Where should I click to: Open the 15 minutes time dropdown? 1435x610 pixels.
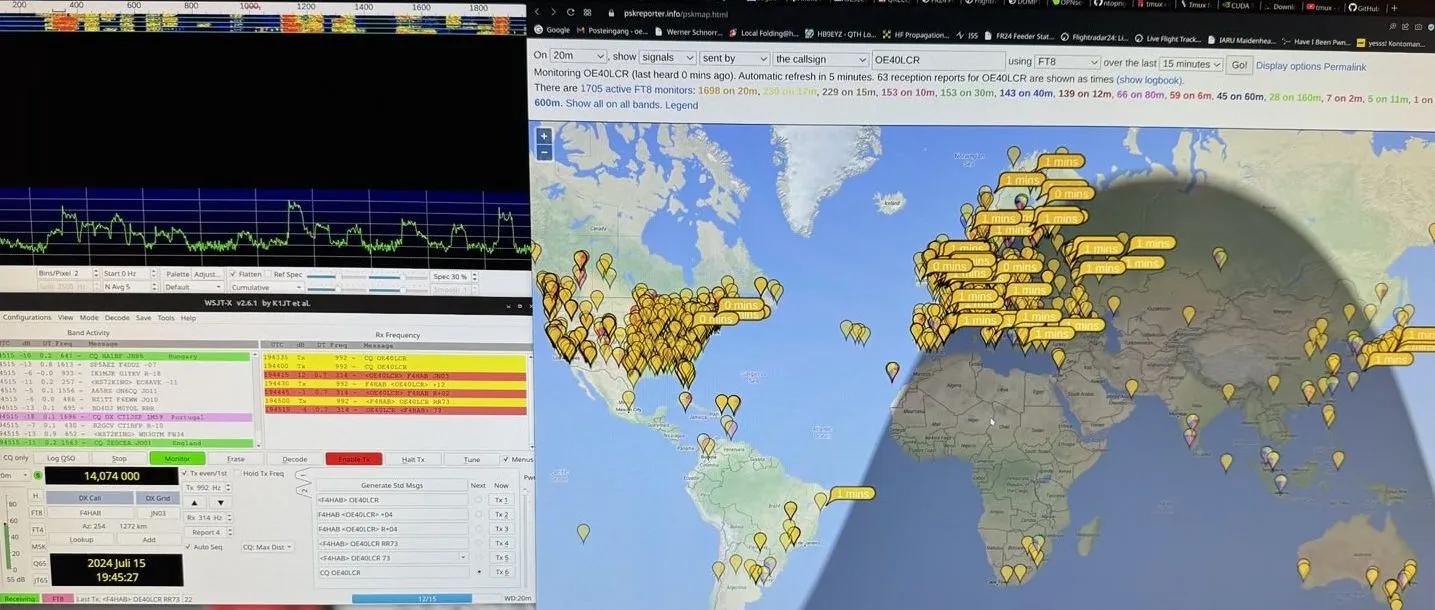(1191, 64)
